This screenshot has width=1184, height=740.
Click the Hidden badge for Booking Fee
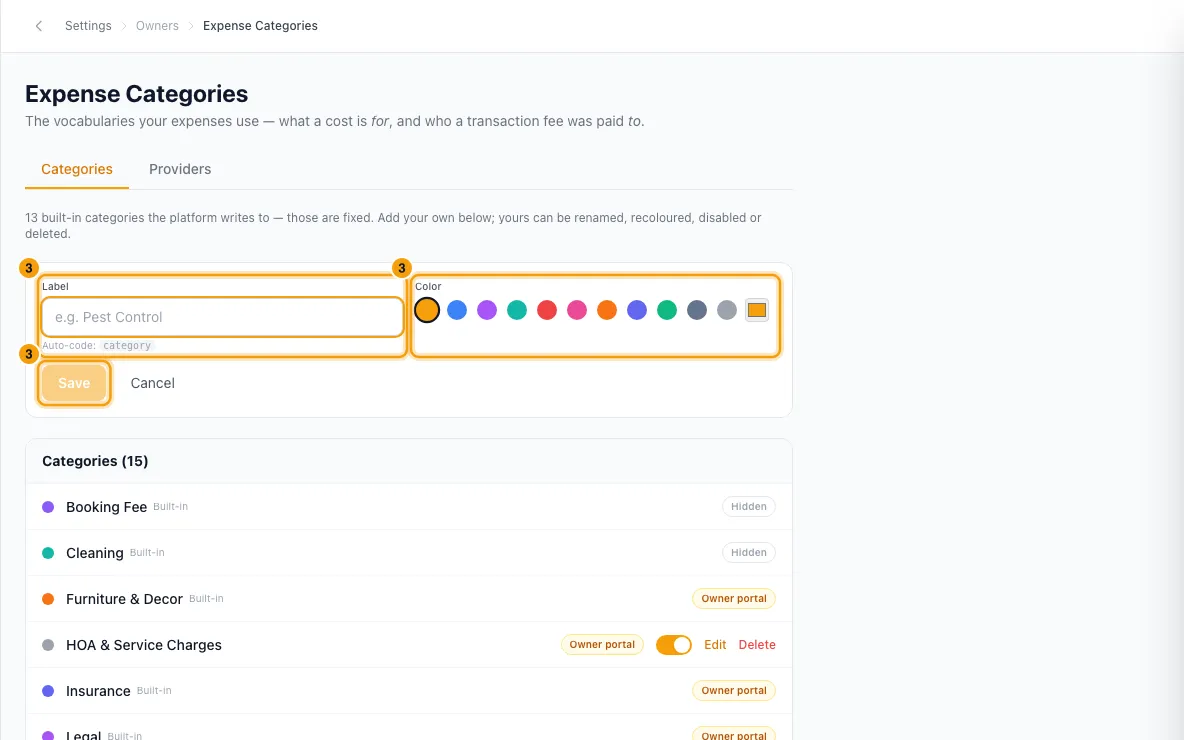point(748,507)
